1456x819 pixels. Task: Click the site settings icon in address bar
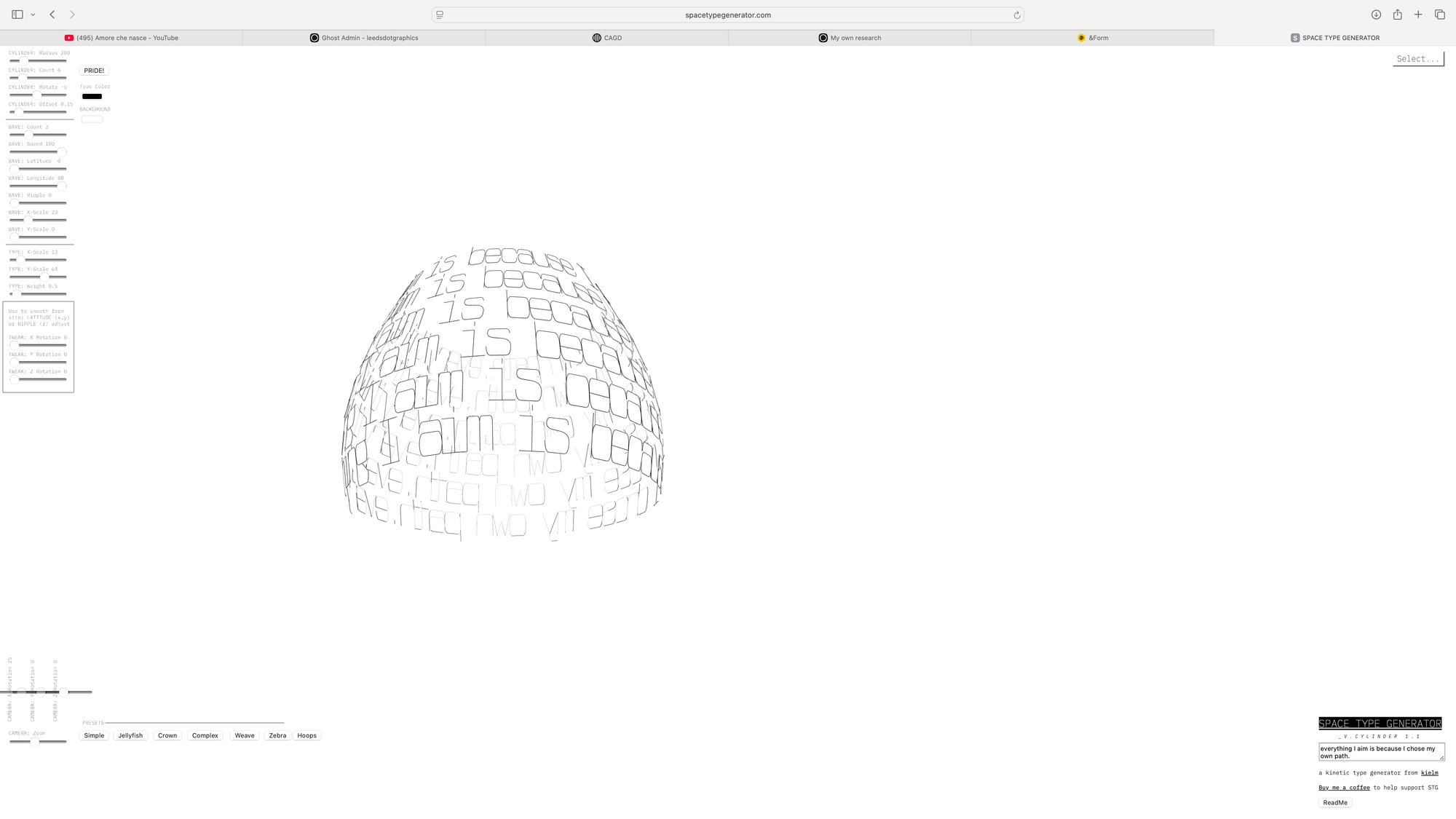[x=440, y=15]
